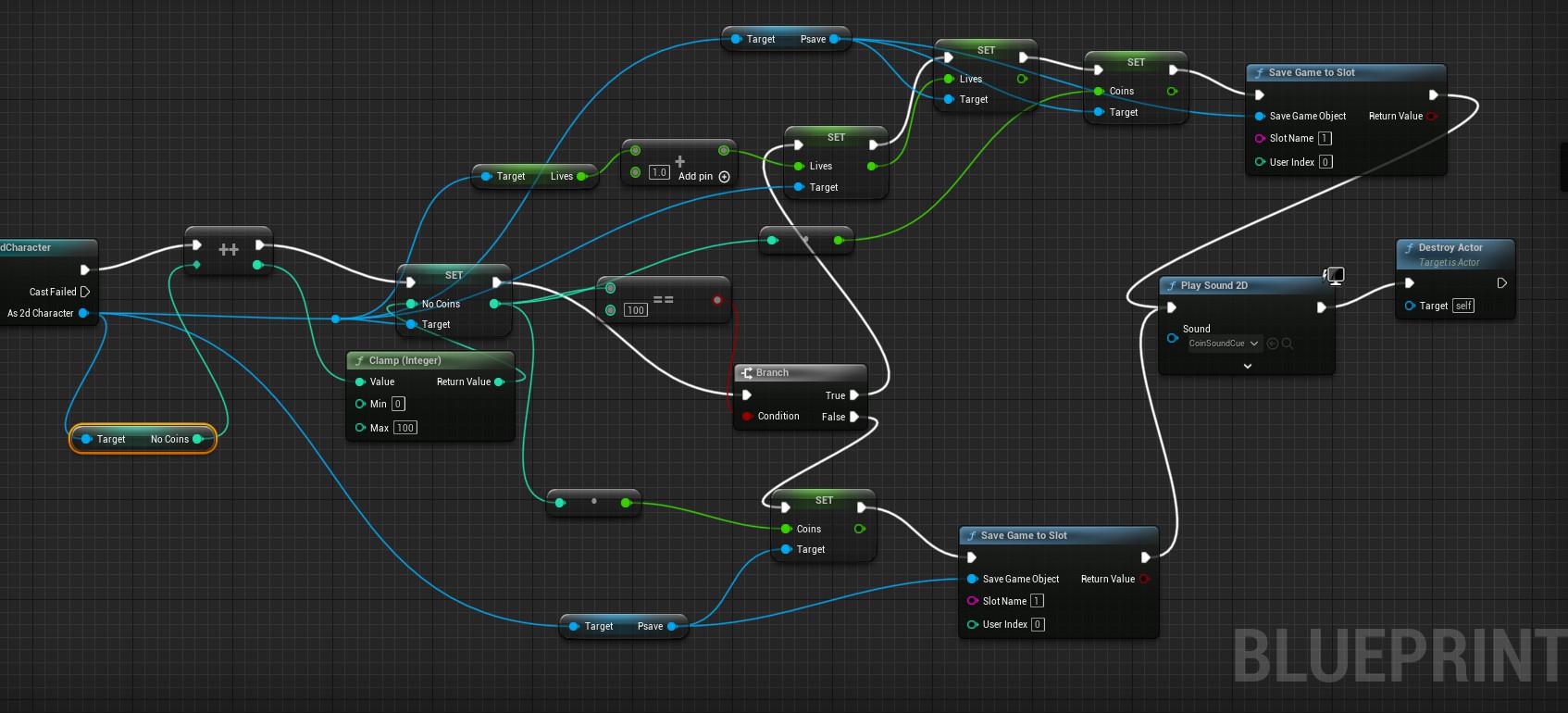Click the red Condition pin on Branch
Screen dimensions: 1568x713
tap(747, 417)
